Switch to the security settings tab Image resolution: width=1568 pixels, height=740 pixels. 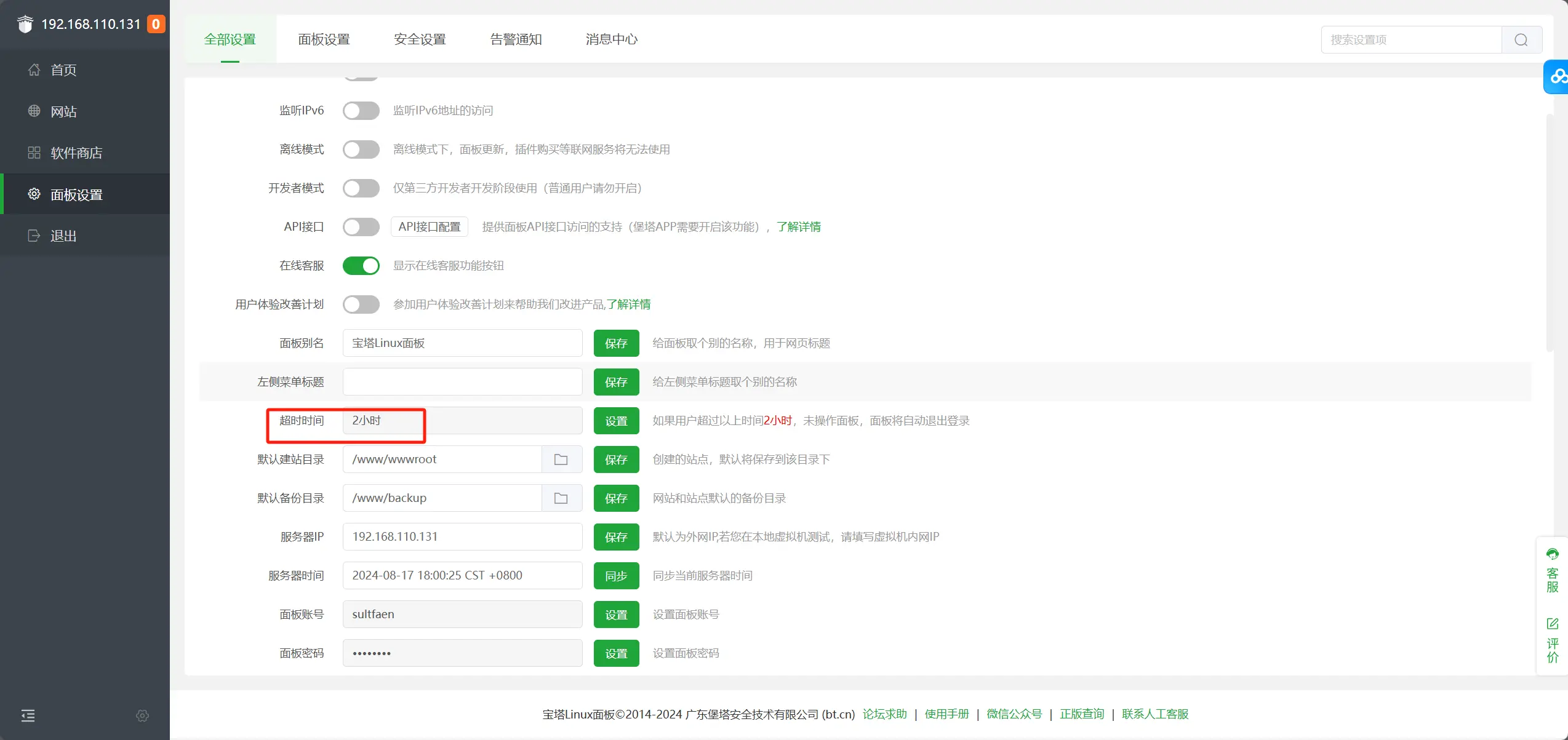pos(420,39)
